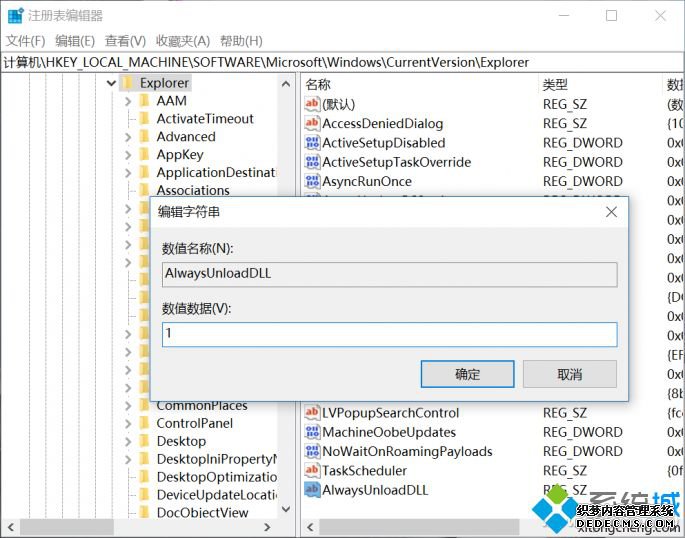Confirm the dialog with 确定
Viewport: 685px width, 538px height.
(x=467, y=374)
